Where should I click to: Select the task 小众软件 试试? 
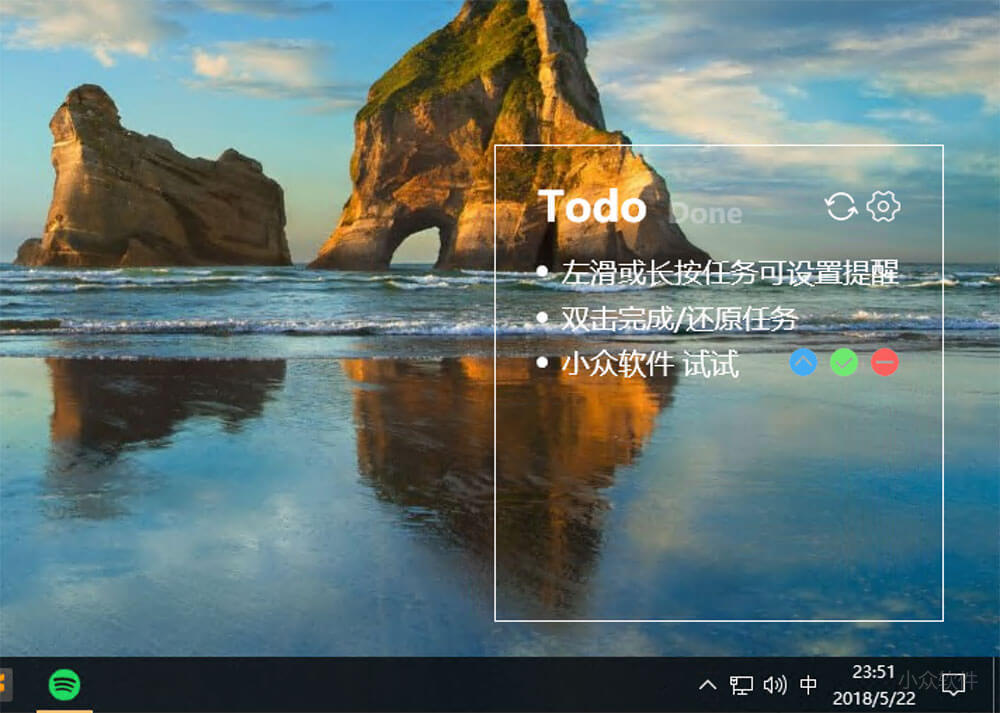649,364
